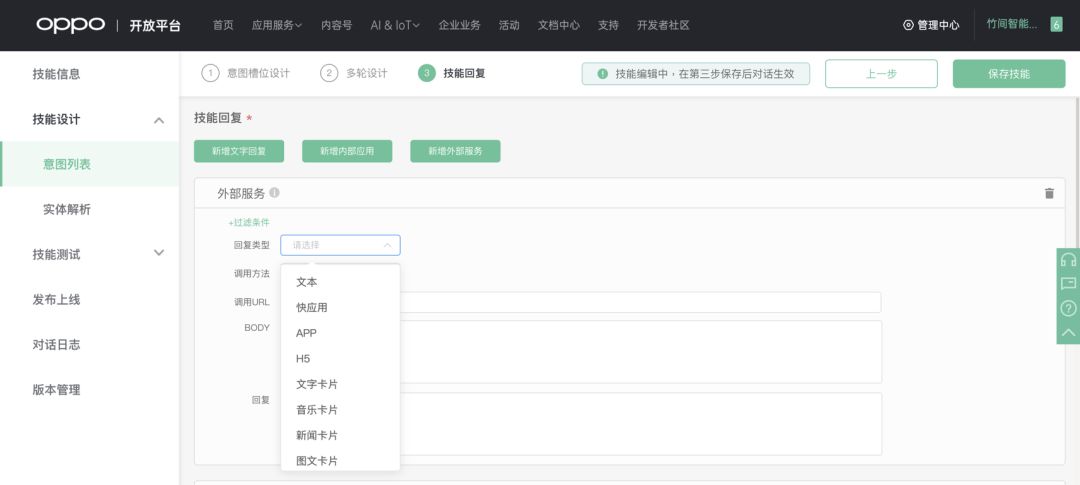Collapse the 技能设计 sidebar section

(158, 120)
